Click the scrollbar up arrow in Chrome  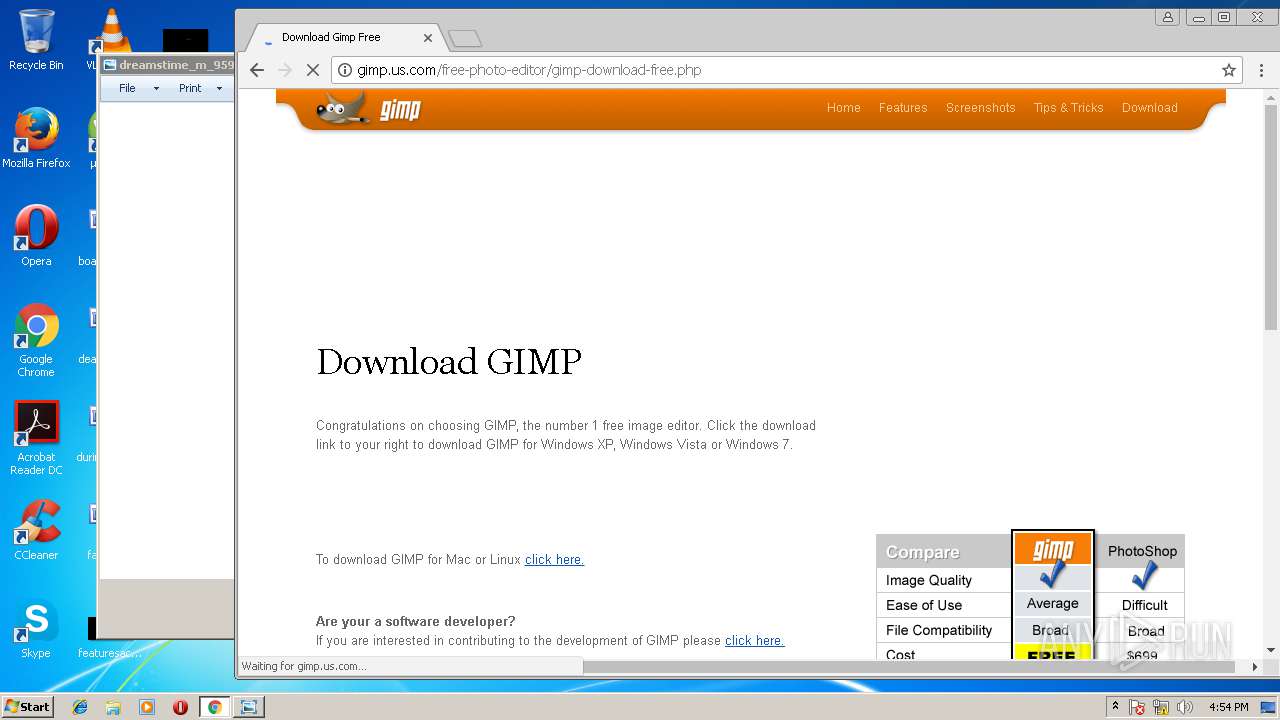tap(1271, 96)
